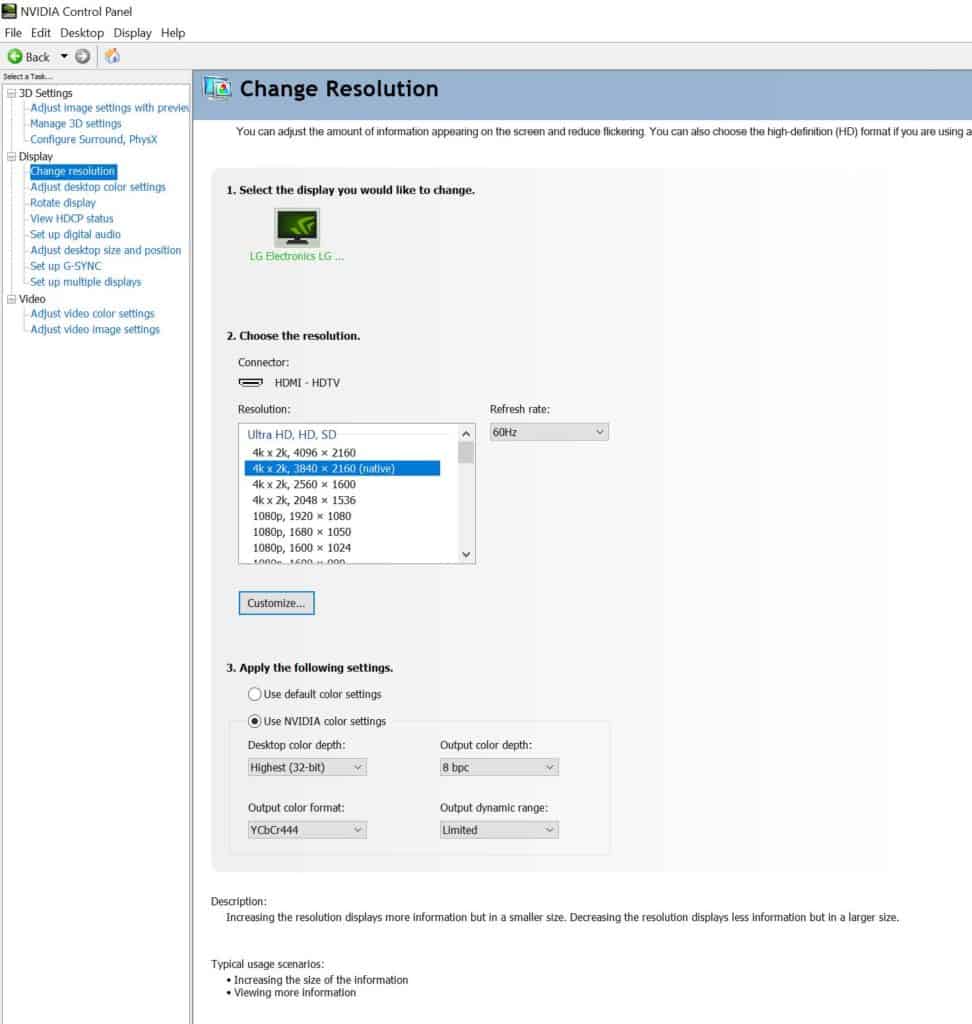Collapse the Video tree node
This screenshot has height=1024, width=972.
pyautogui.click(x=11, y=299)
